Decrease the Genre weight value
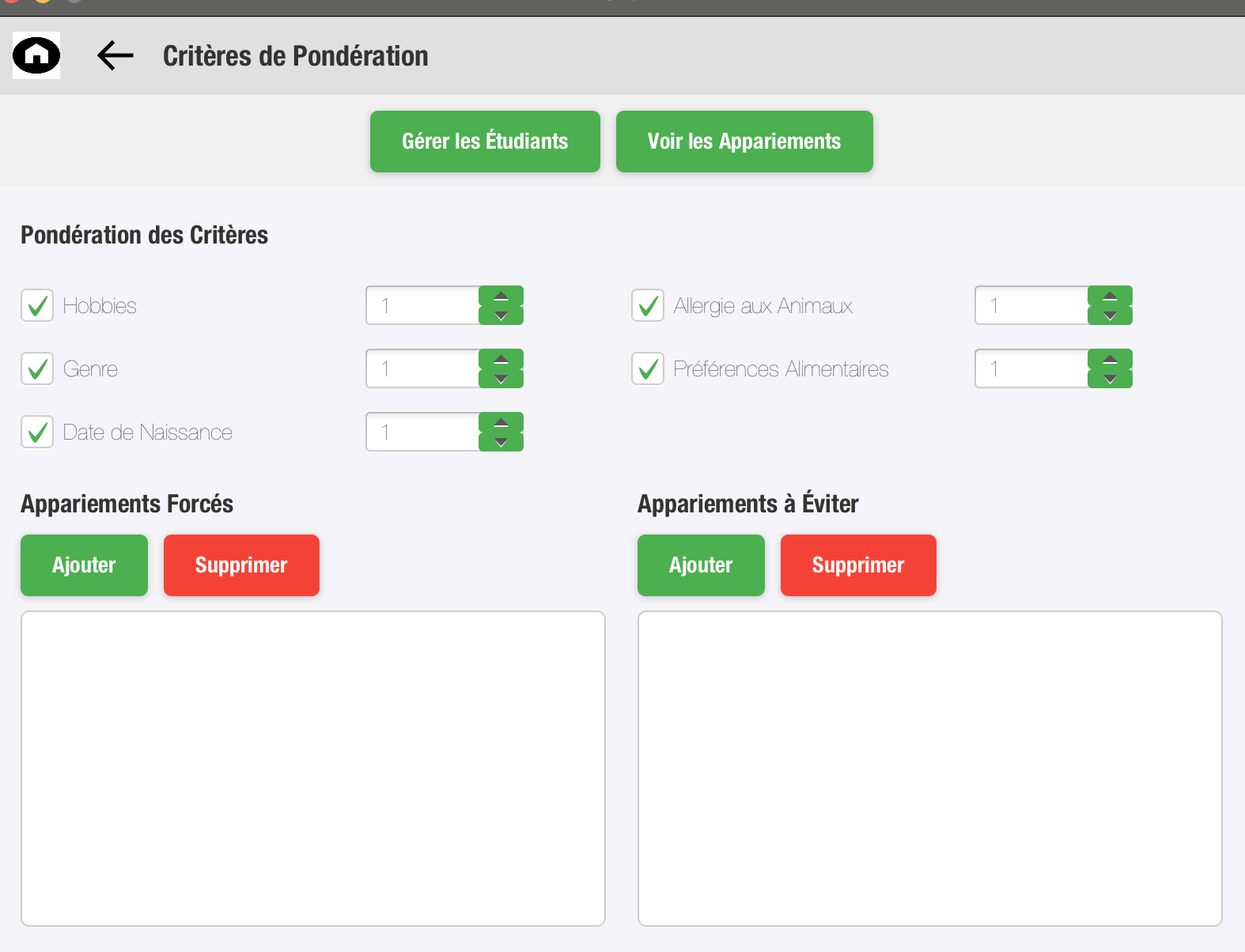 tap(501, 379)
